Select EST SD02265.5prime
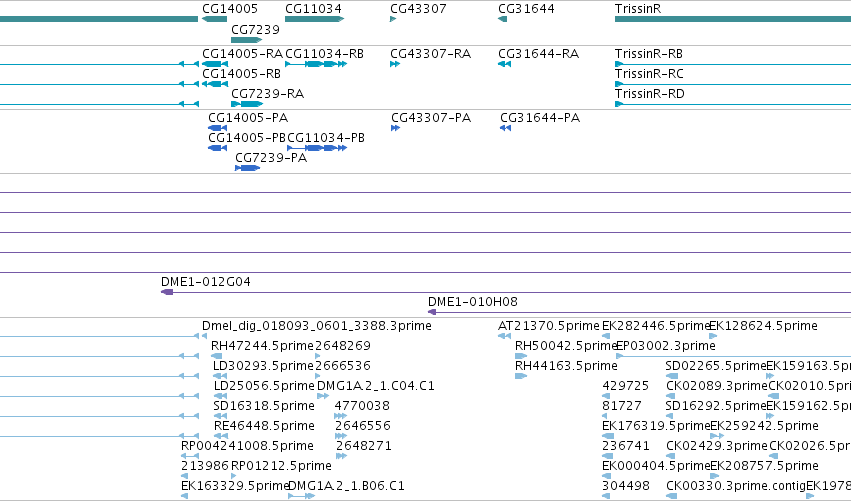The height and width of the screenshot is (501, 851). [715, 366]
